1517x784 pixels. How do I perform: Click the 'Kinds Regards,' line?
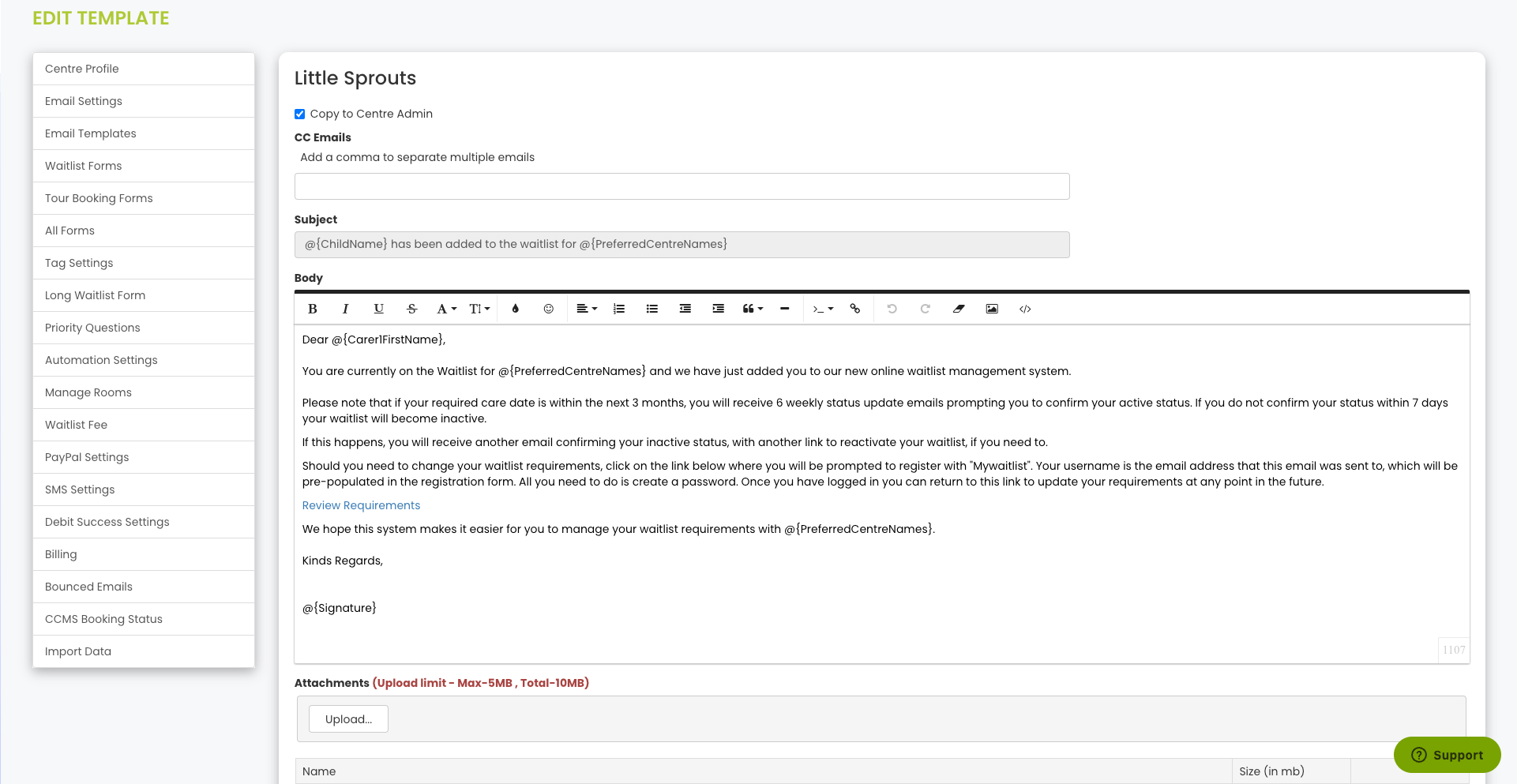[x=343, y=561]
